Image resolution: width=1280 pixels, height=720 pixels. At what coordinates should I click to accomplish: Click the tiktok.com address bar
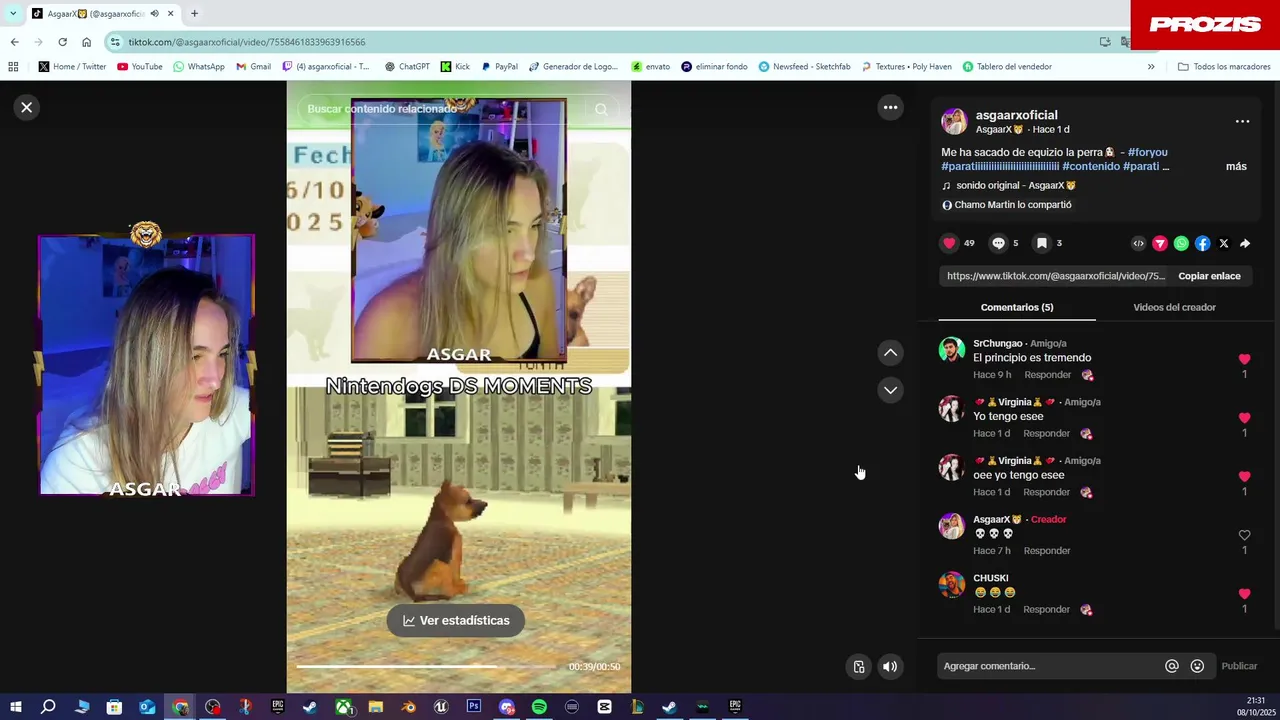(x=600, y=42)
